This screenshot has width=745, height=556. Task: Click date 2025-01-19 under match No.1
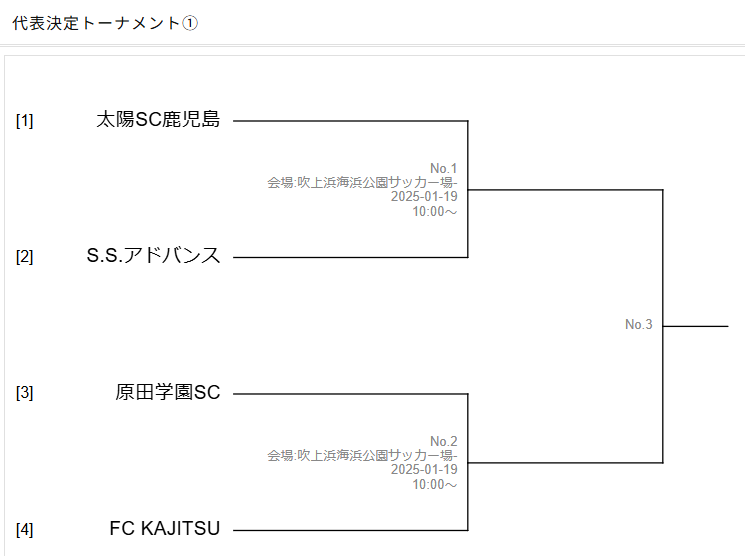click(x=424, y=196)
